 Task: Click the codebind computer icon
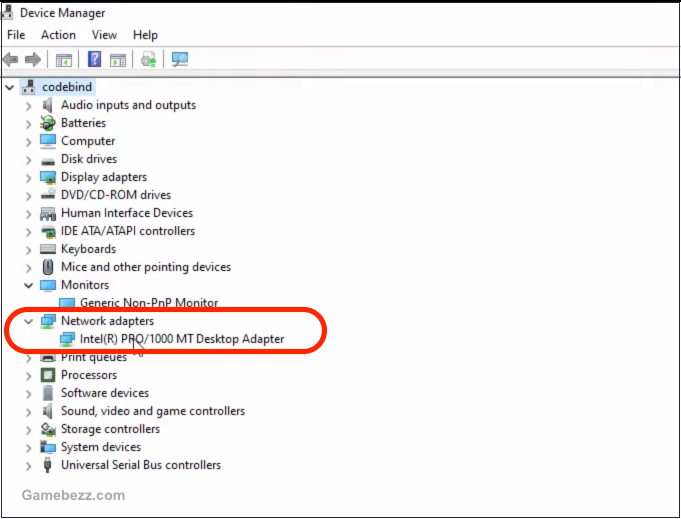pyautogui.click(x=29, y=87)
